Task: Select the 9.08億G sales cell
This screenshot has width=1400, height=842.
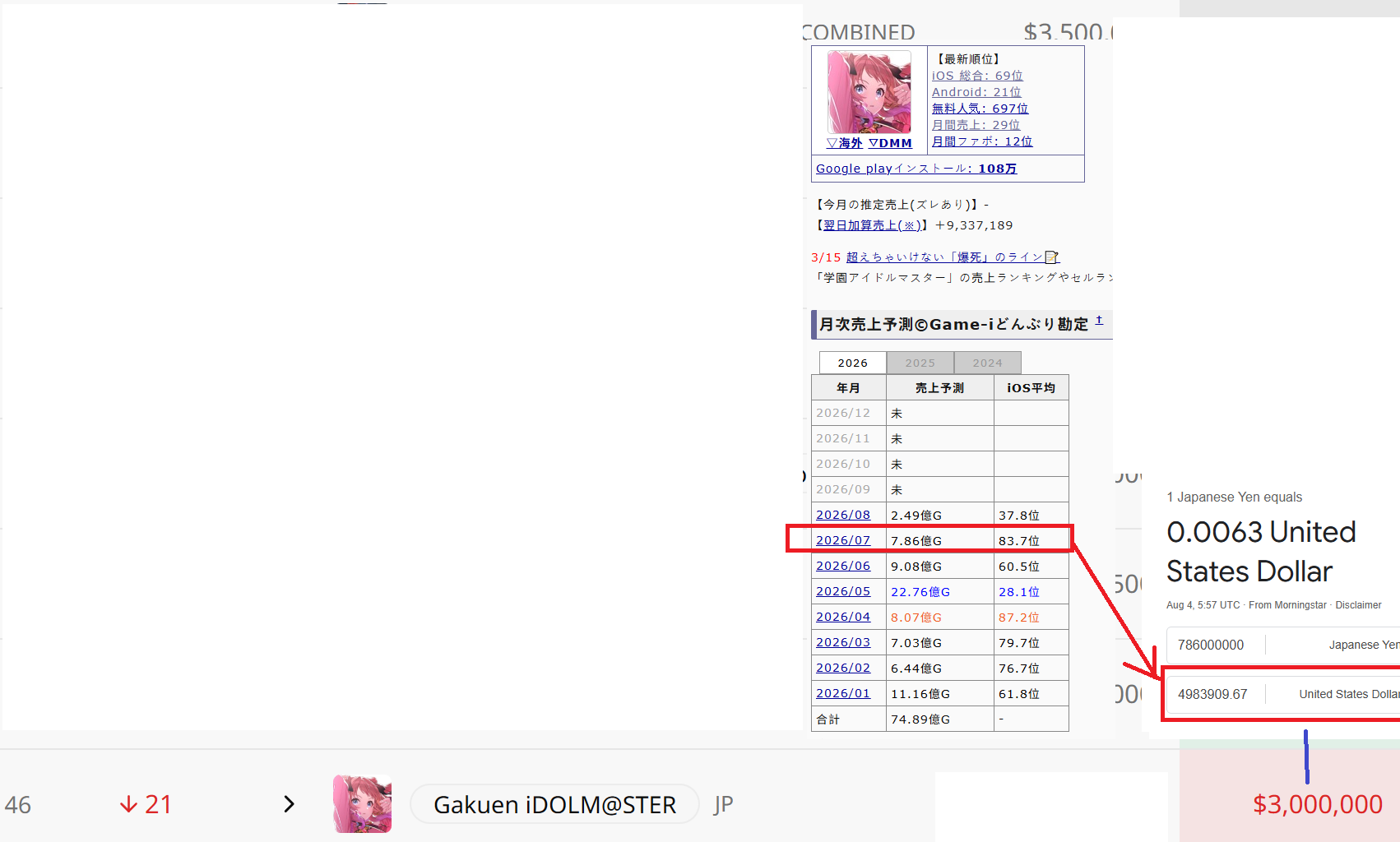Action: [940, 566]
